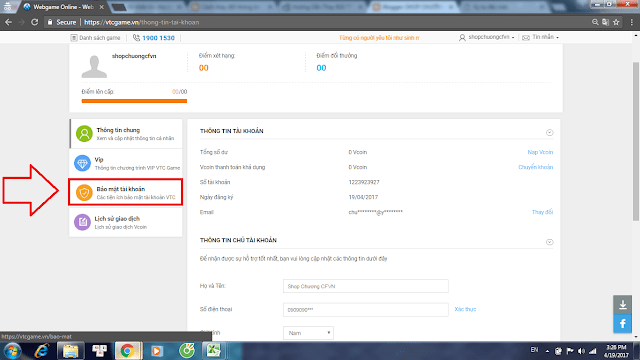Click the phone icon beside 1900 1530
This screenshot has height=360, width=640.
(136, 38)
